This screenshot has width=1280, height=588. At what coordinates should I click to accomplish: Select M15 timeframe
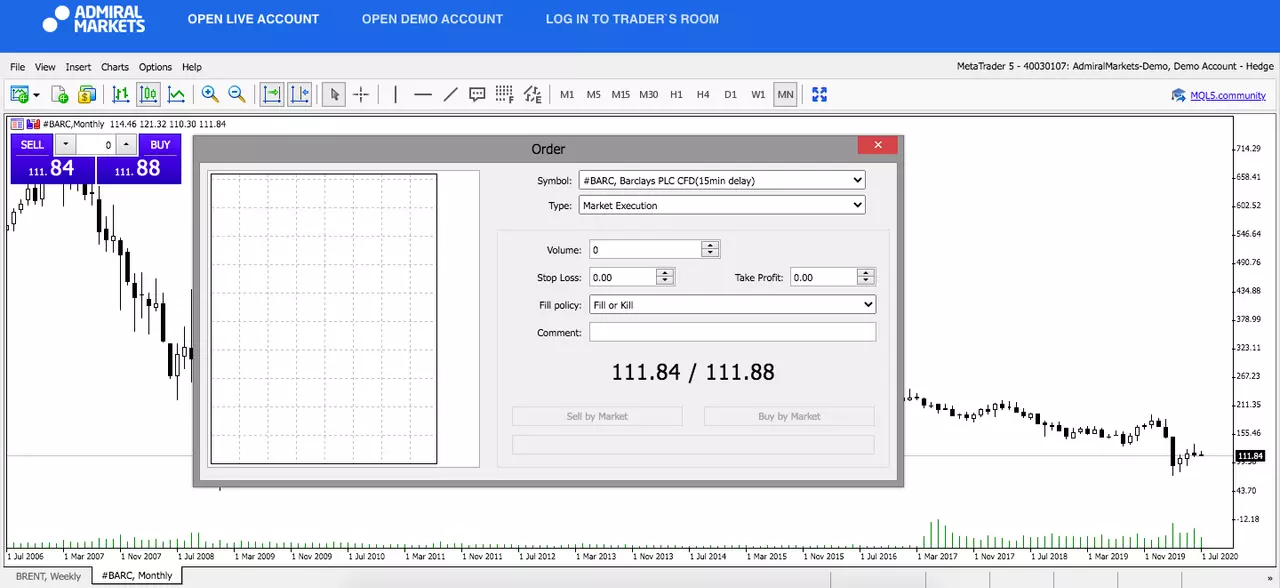pos(621,95)
